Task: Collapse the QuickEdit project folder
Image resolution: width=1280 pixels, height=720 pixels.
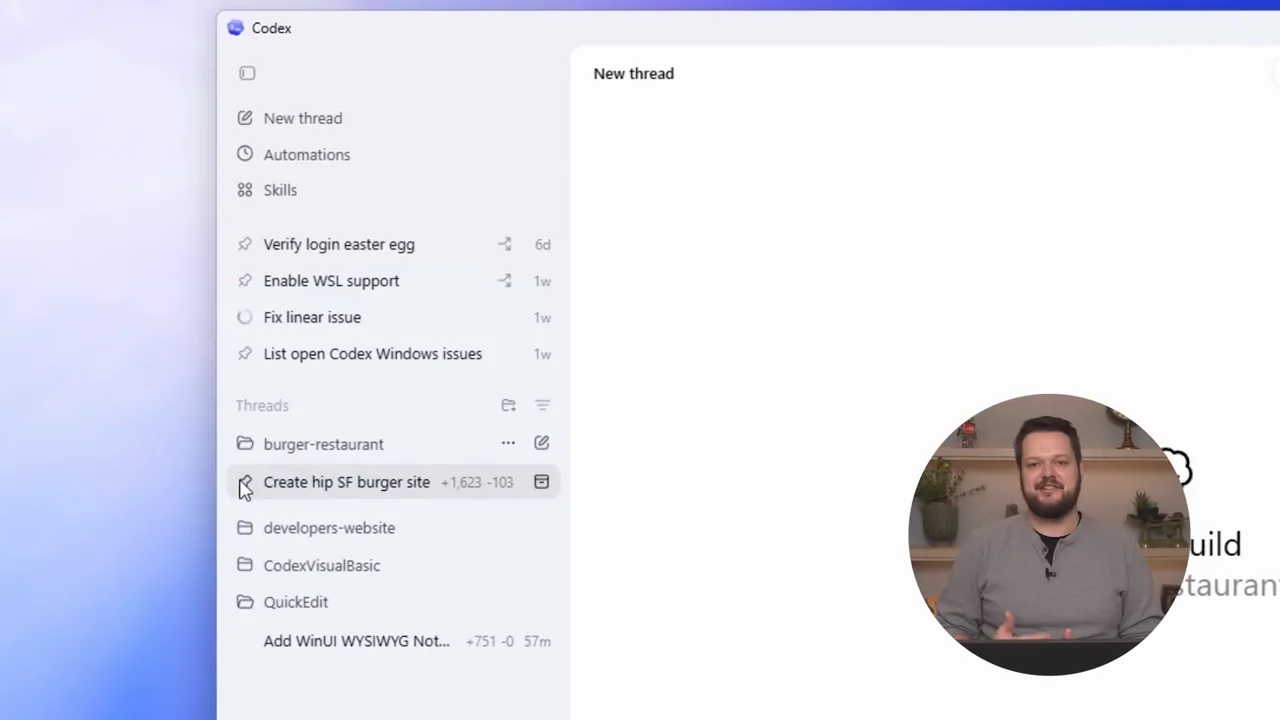Action: (245, 602)
